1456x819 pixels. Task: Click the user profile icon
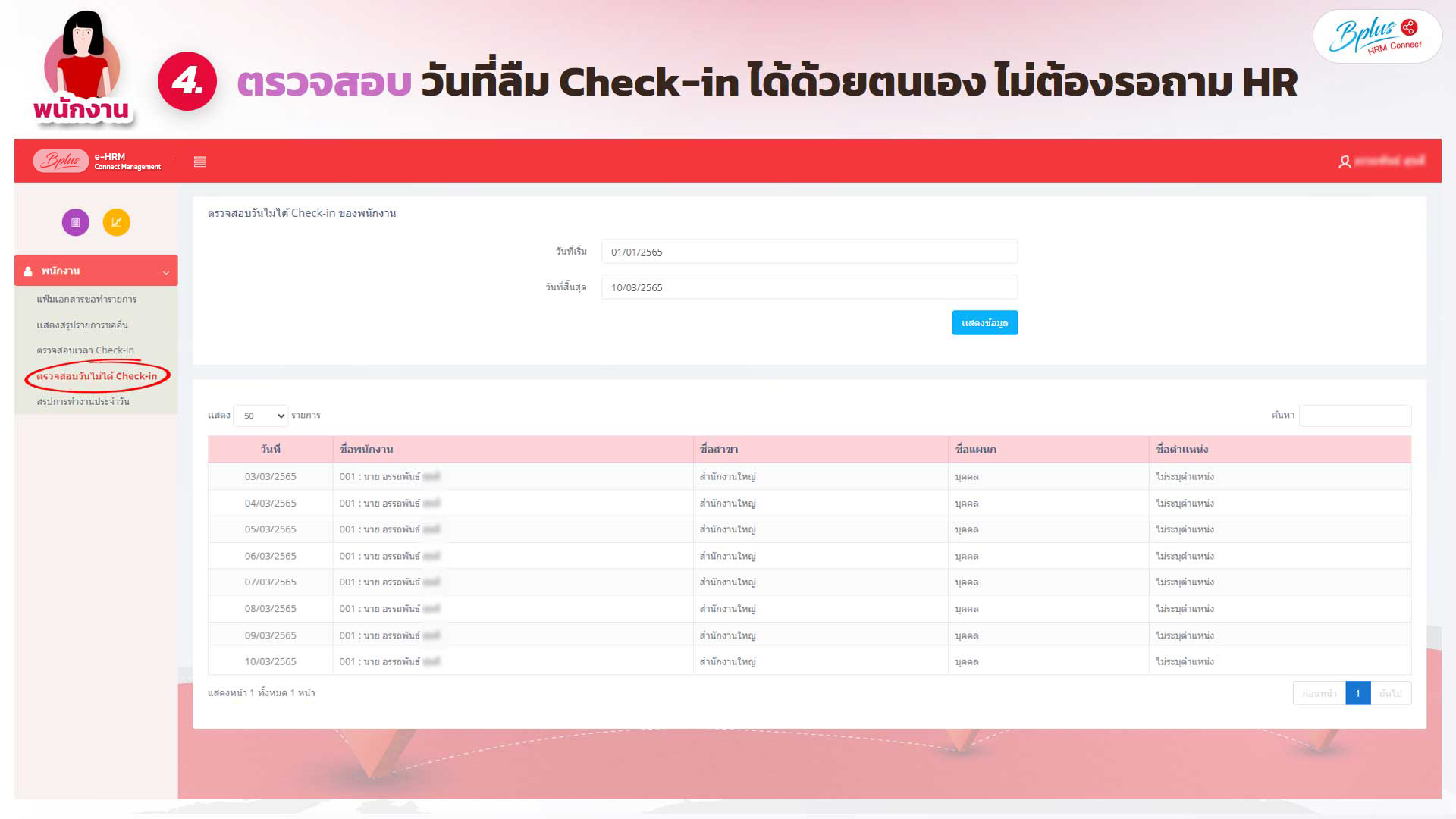(x=1345, y=162)
